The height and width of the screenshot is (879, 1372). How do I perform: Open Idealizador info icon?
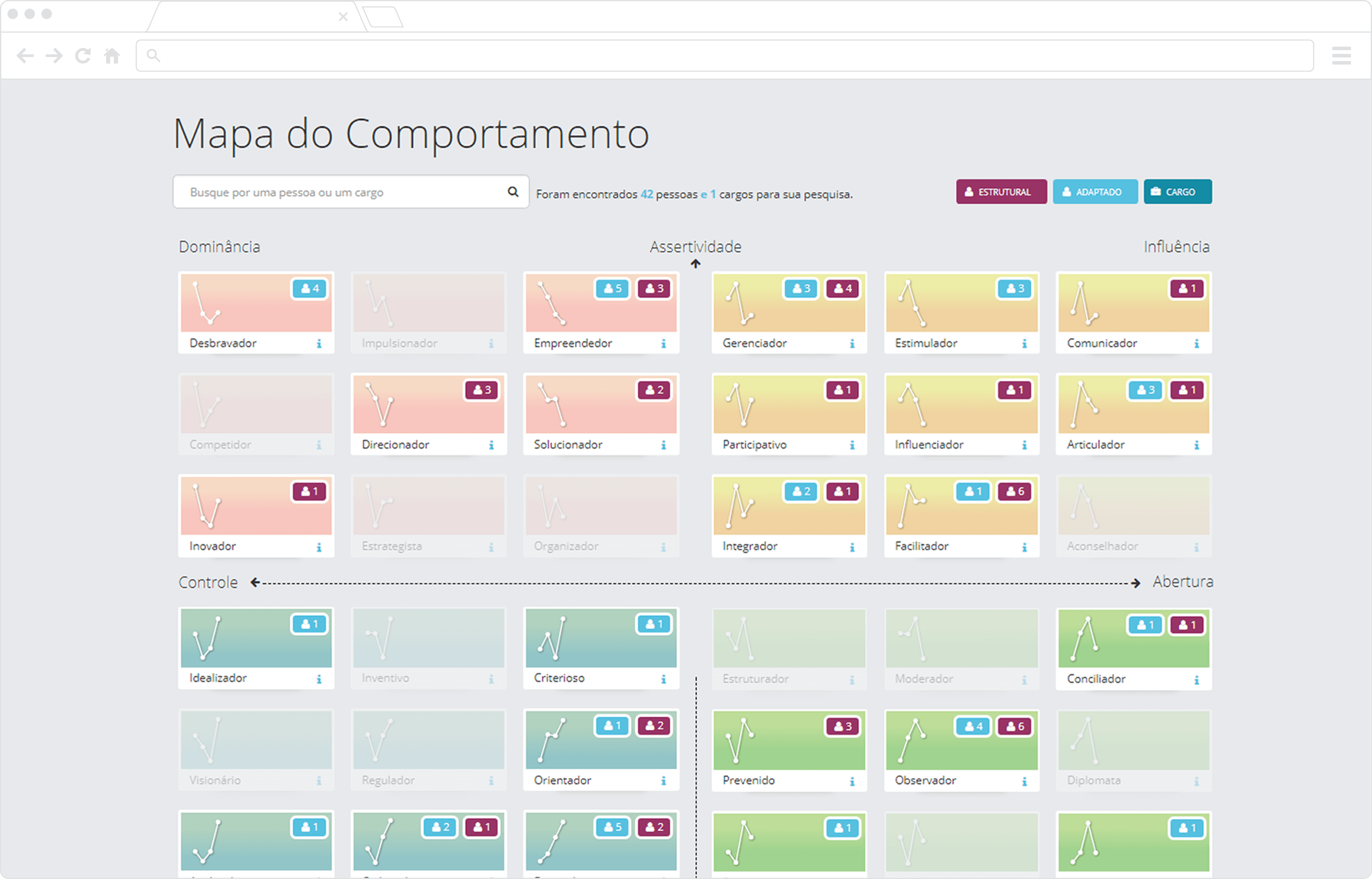(319, 679)
